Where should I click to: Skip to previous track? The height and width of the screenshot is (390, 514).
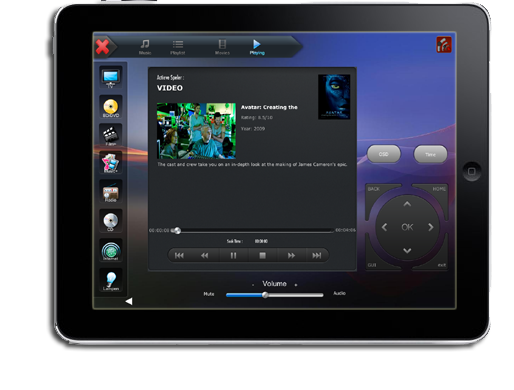(179, 255)
